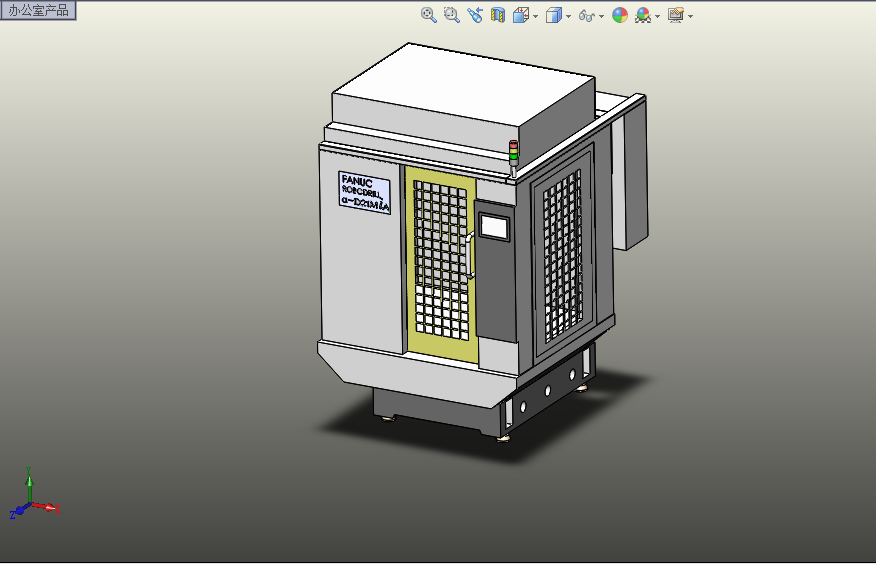Viewport: 876px width, 564px height.
Task: Activate the Section View tool
Action: (x=498, y=15)
